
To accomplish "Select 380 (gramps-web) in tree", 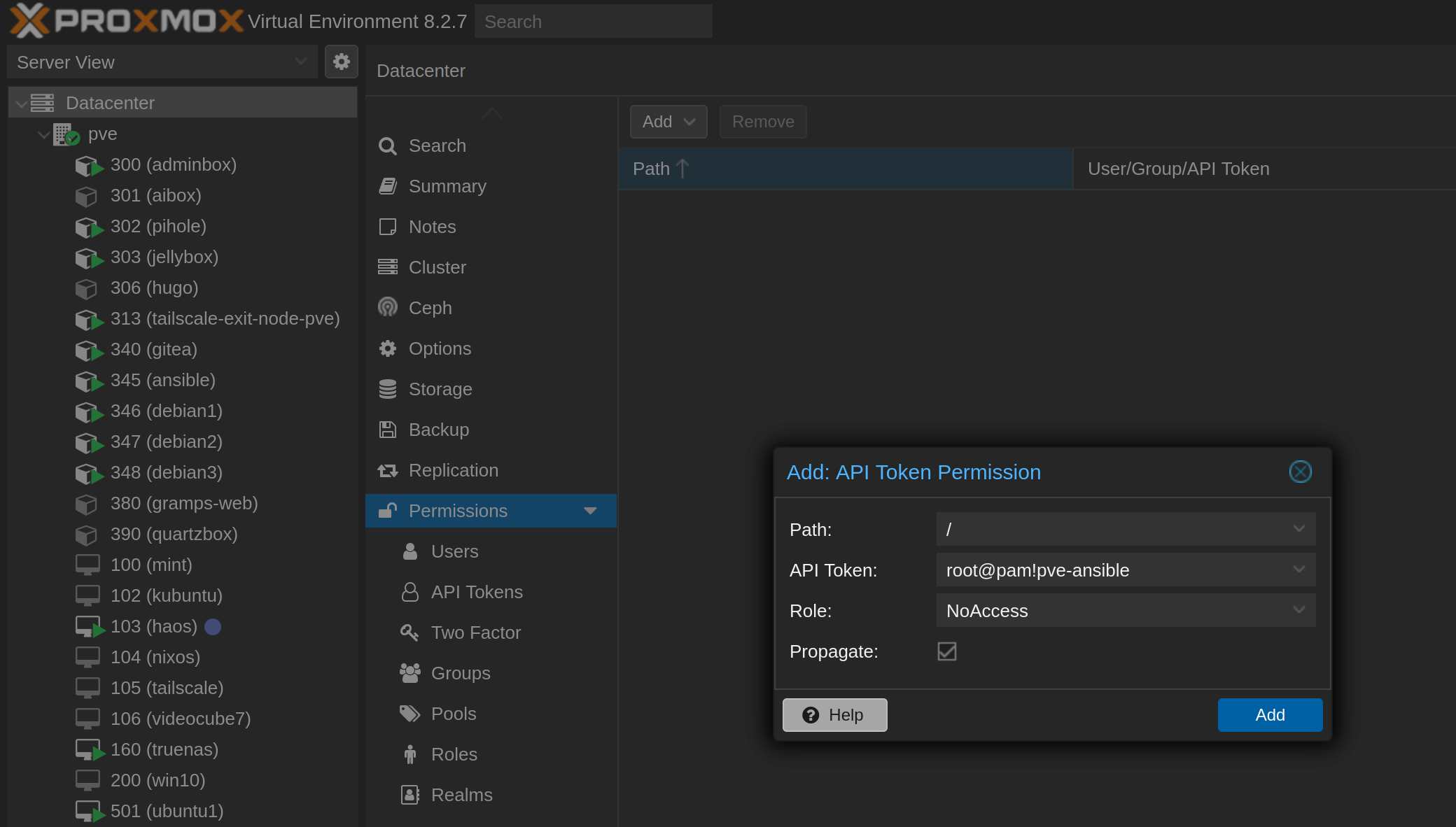I will [x=184, y=503].
